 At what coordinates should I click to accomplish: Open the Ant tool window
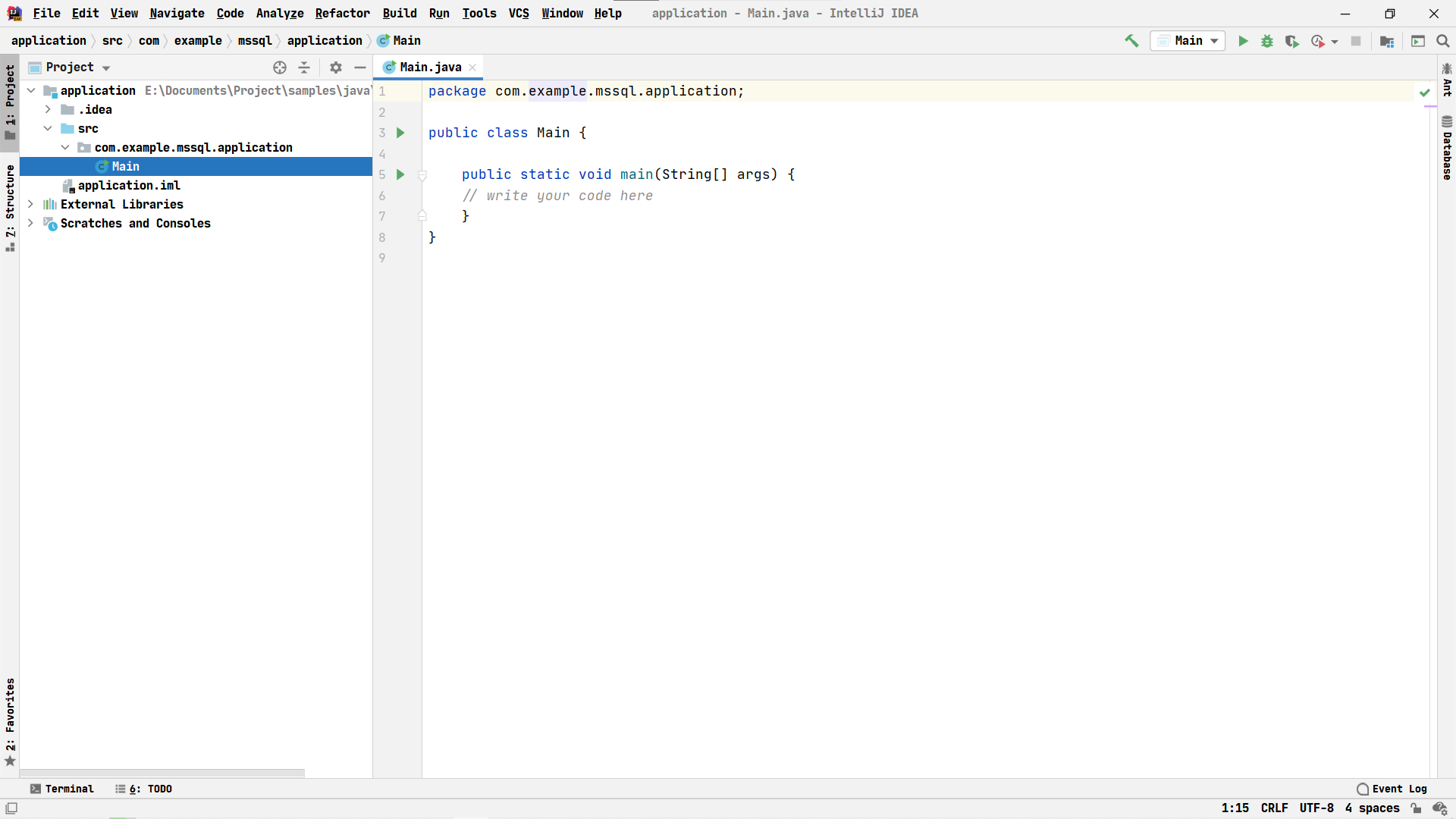click(x=1447, y=80)
